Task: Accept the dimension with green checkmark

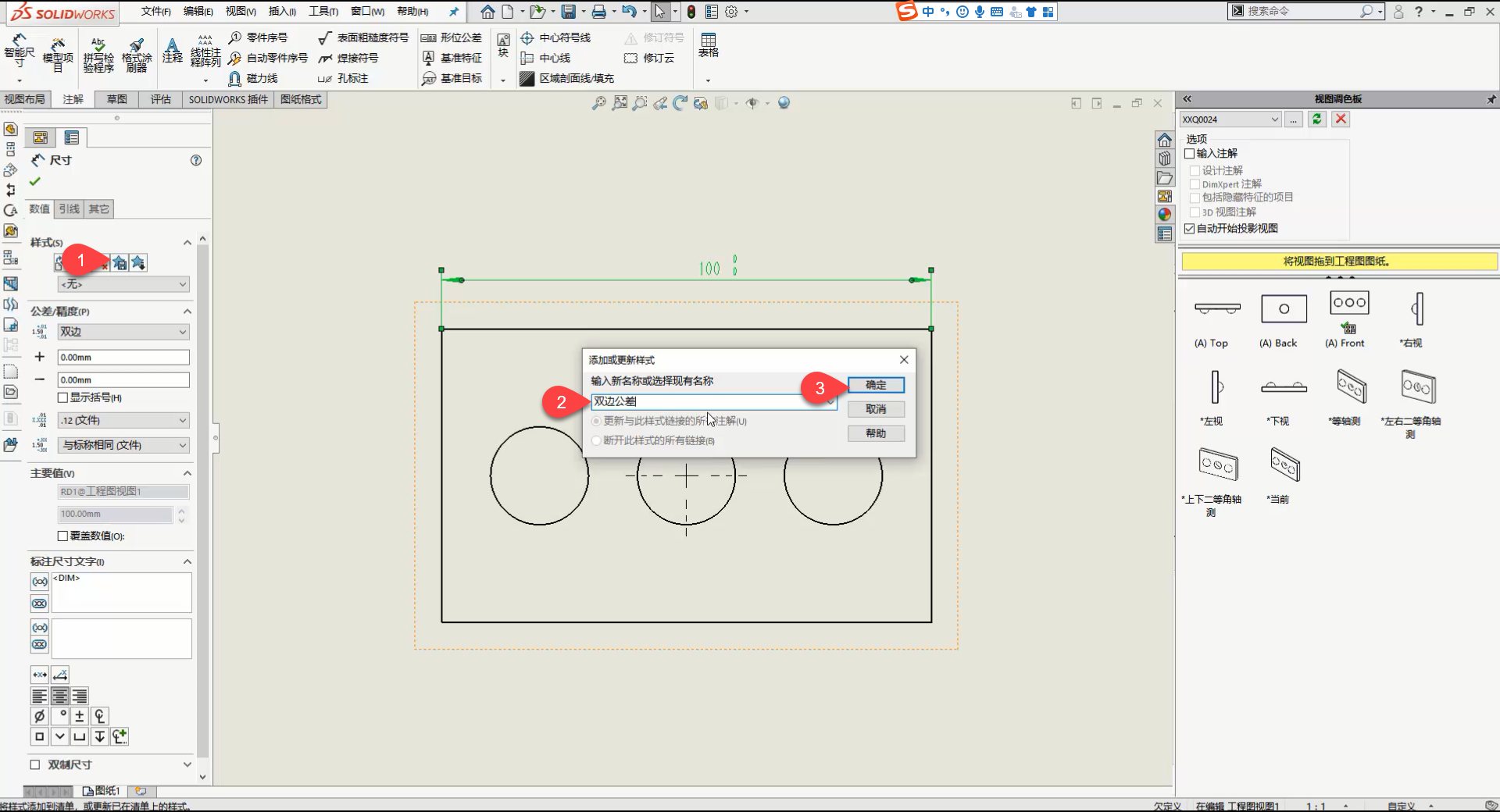Action: (x=34, y=181)
